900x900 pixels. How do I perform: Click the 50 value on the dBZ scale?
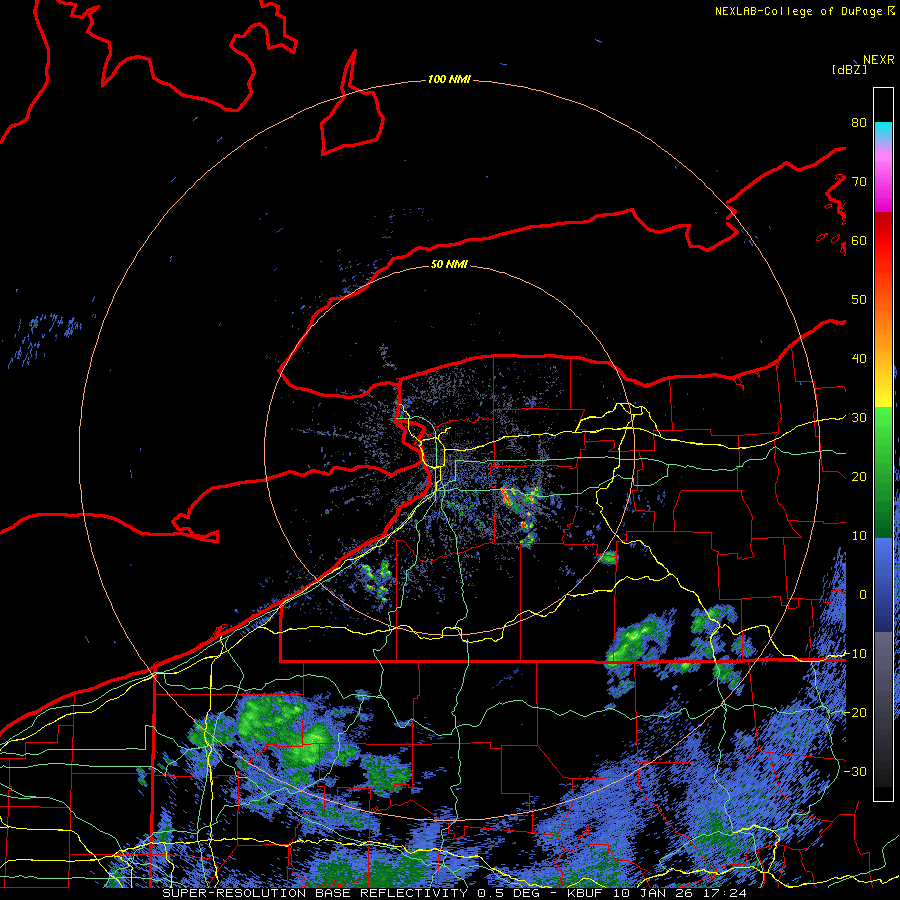click(x=859, y=300)
